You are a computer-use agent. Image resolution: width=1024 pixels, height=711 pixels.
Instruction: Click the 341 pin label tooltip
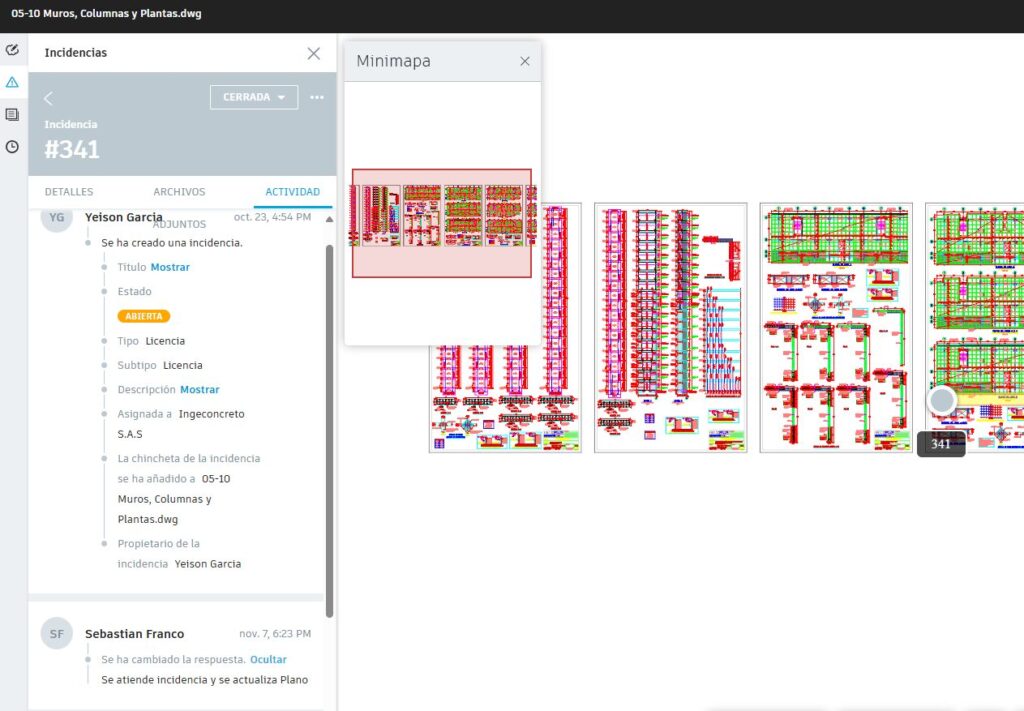941,445
